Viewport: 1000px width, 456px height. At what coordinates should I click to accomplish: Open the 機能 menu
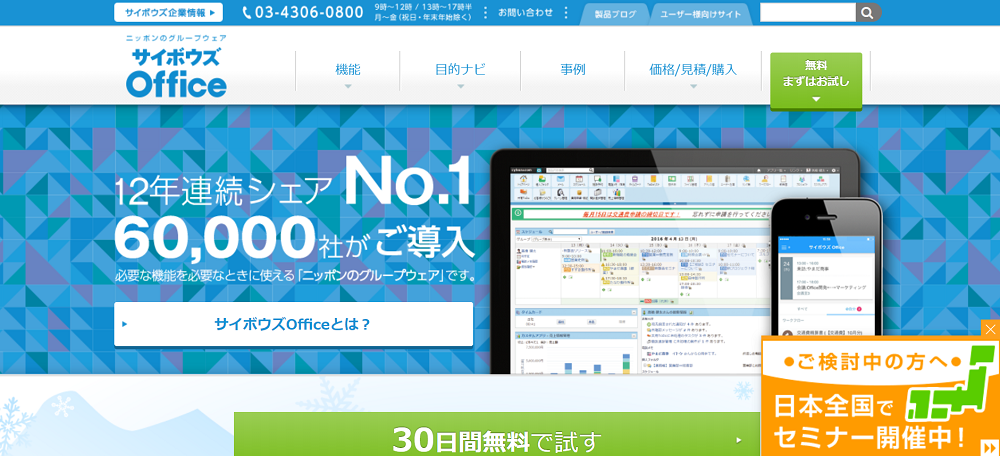348,71
